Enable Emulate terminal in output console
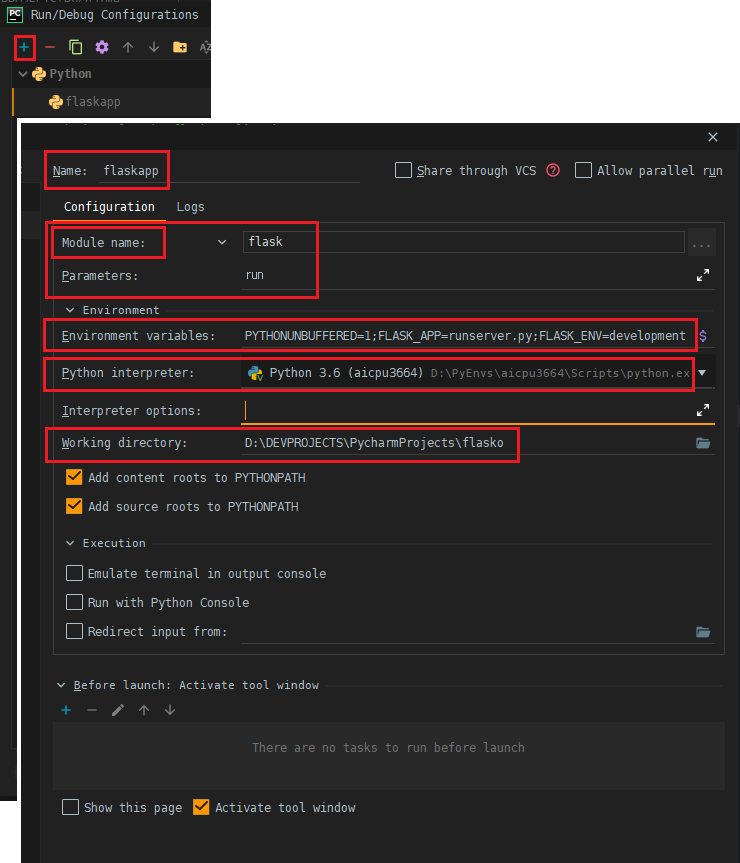Viewport: 740px width, 863px height. pyautogui.click(x=74, y=573)
